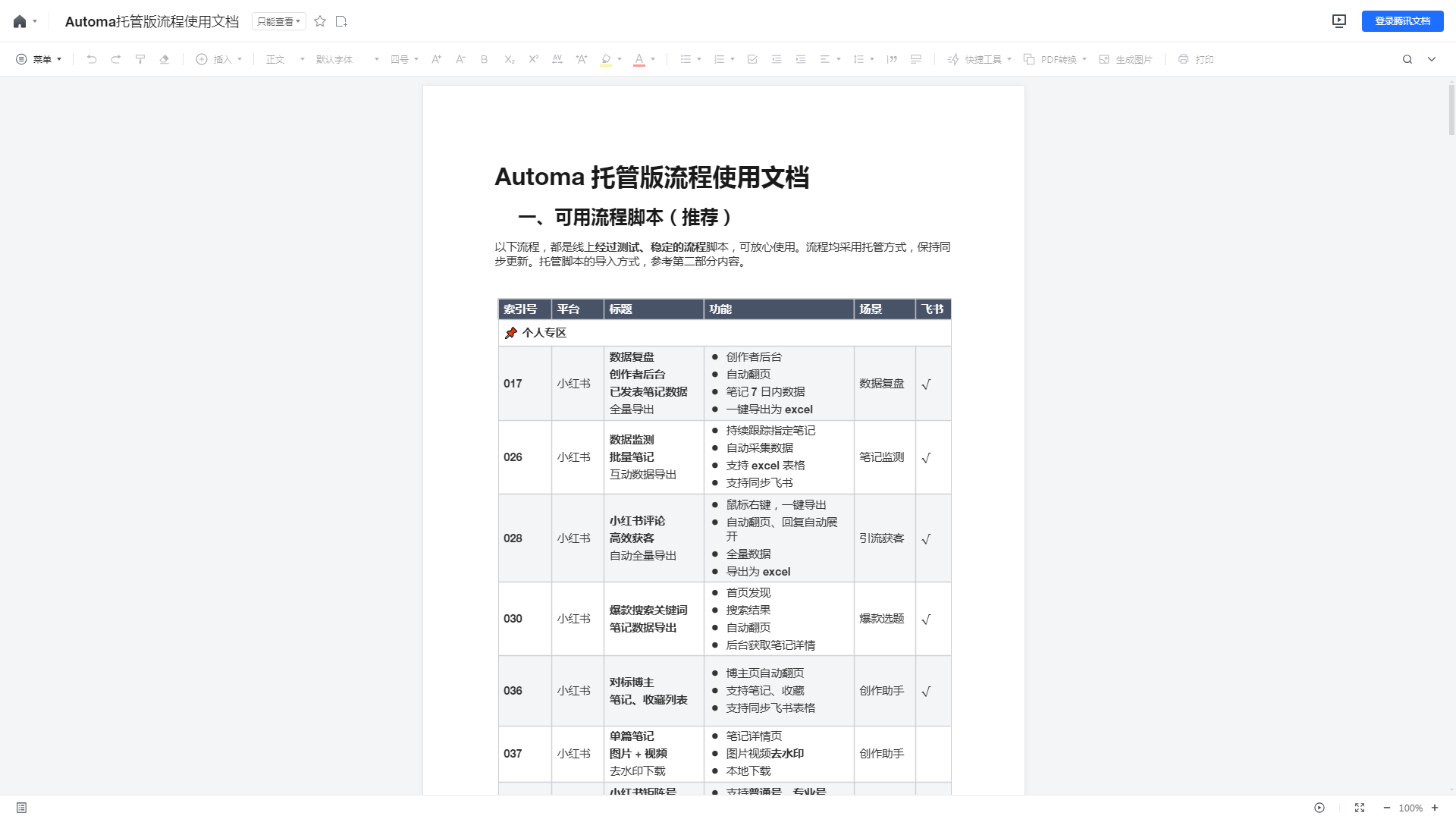Click the vertical scrollbar thumb
Viewport: 1456px width, 819px height.
1451,109
